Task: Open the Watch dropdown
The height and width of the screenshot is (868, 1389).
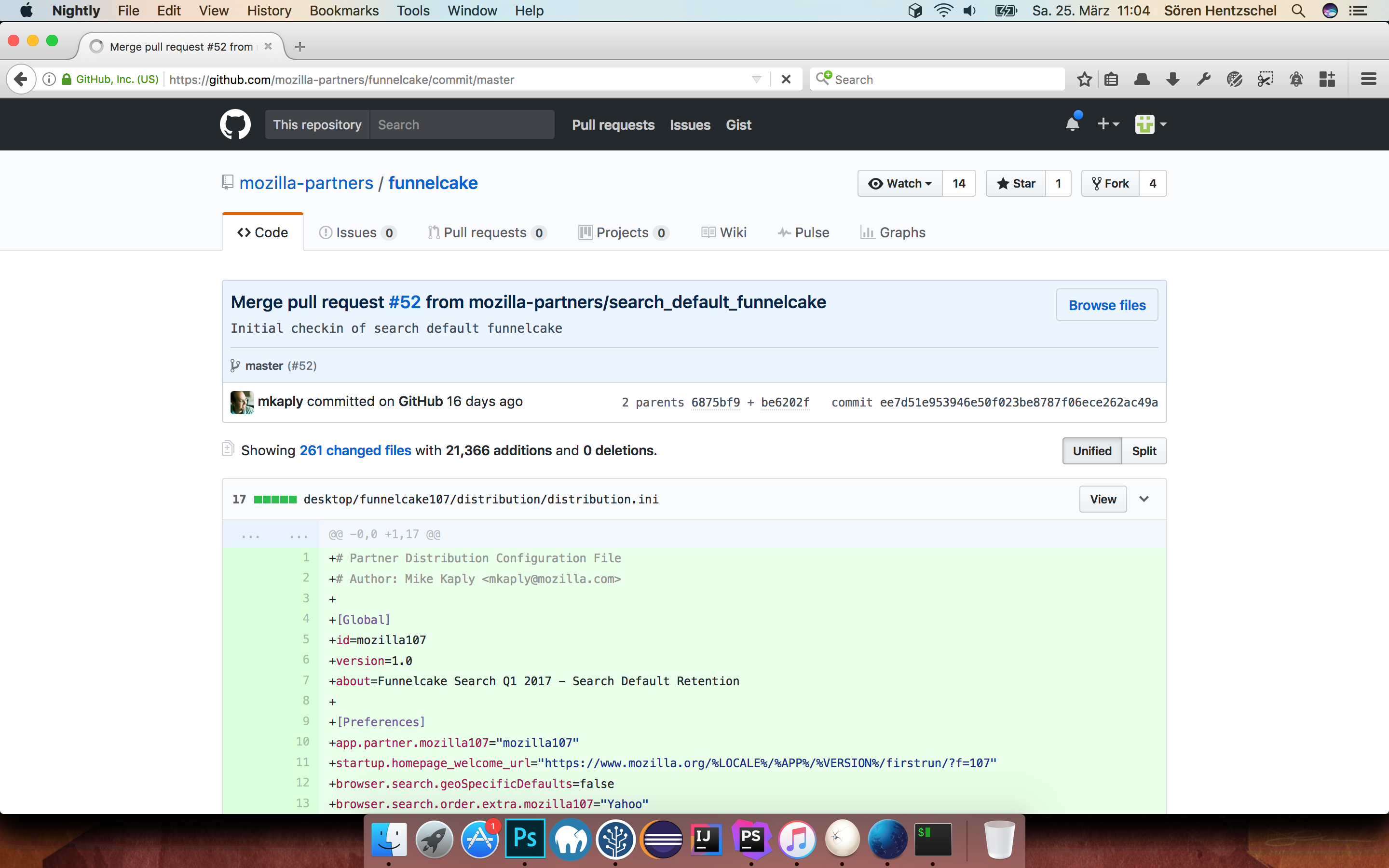Action: point(899,184)
